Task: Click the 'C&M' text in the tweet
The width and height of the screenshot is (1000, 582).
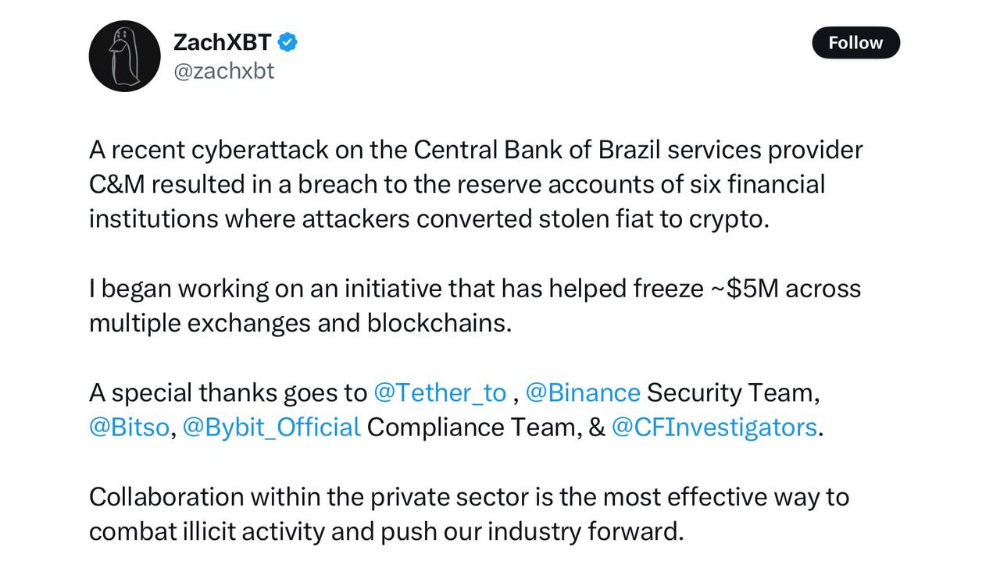Action: click(117, 184)
